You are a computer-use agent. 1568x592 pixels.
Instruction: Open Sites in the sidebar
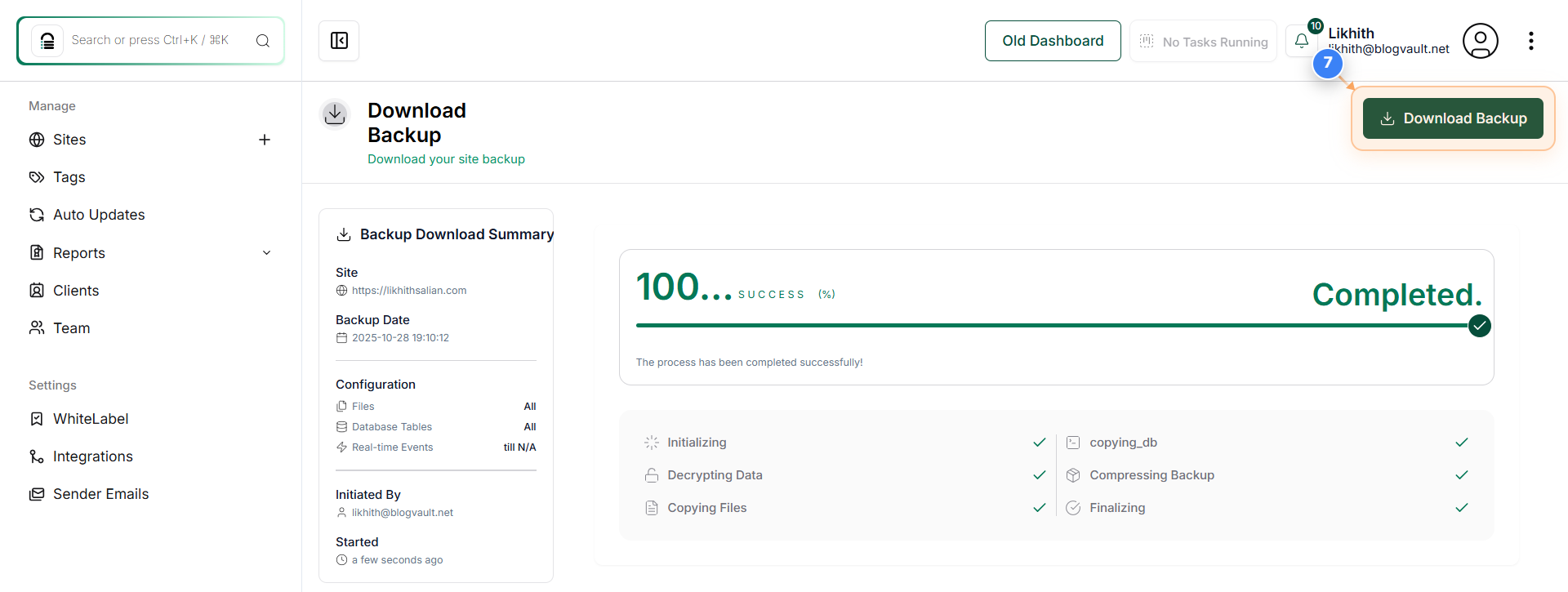point(69,140)
